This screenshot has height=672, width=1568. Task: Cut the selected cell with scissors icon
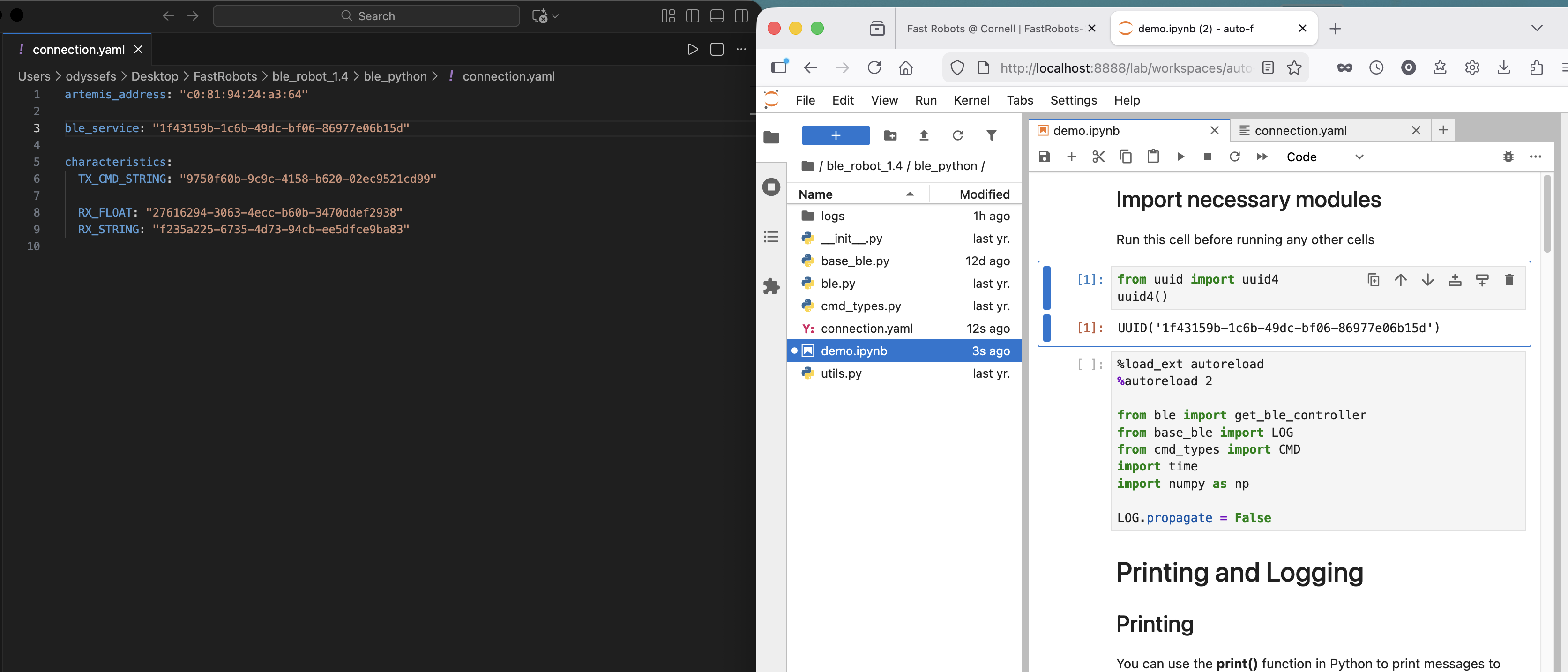point(1098,157)
